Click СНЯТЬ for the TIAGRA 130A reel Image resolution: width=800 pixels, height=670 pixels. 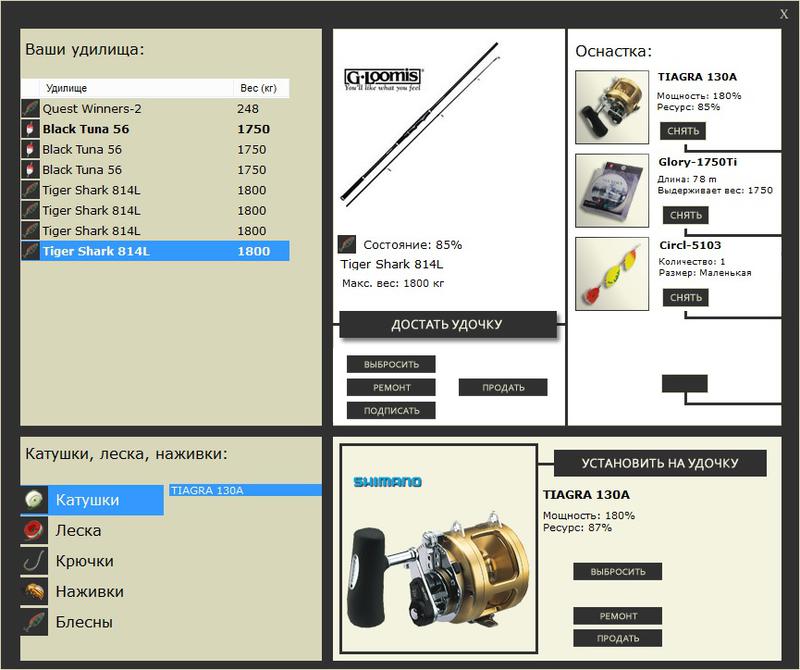pyautogui.click(x=683, y=131)
